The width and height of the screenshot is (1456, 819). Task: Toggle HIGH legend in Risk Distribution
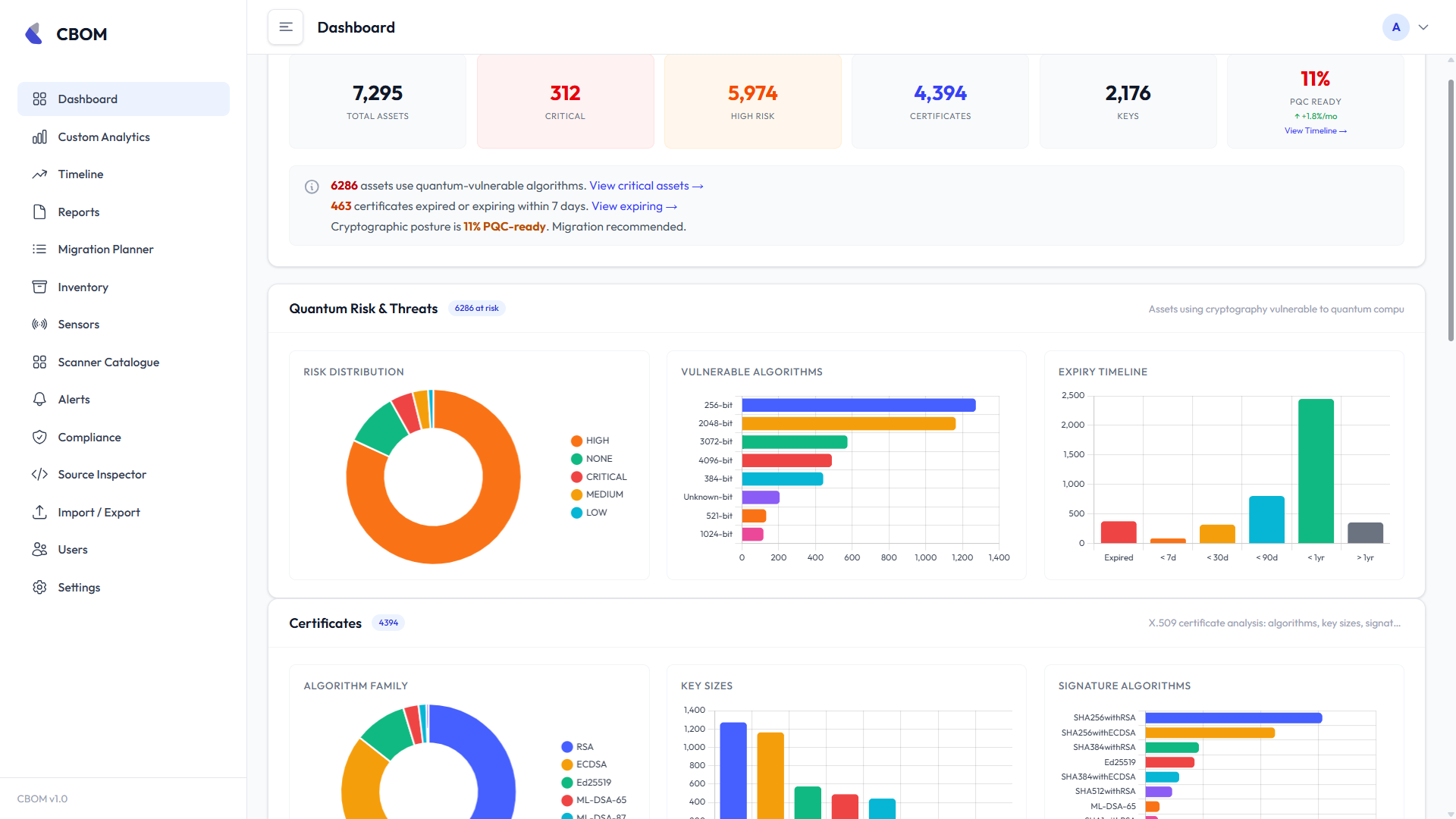click(x=590, y=441)
